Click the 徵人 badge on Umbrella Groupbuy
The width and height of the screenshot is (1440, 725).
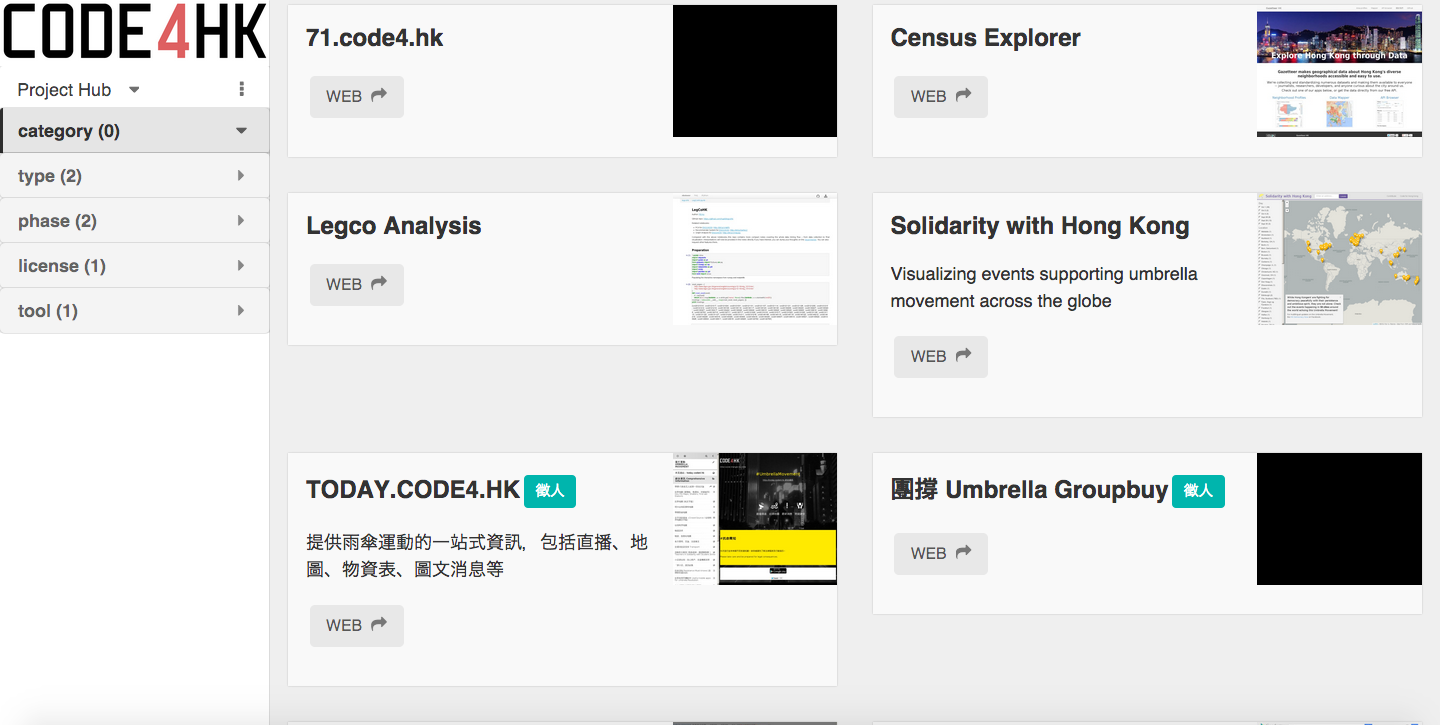(x=1198, y=491)
